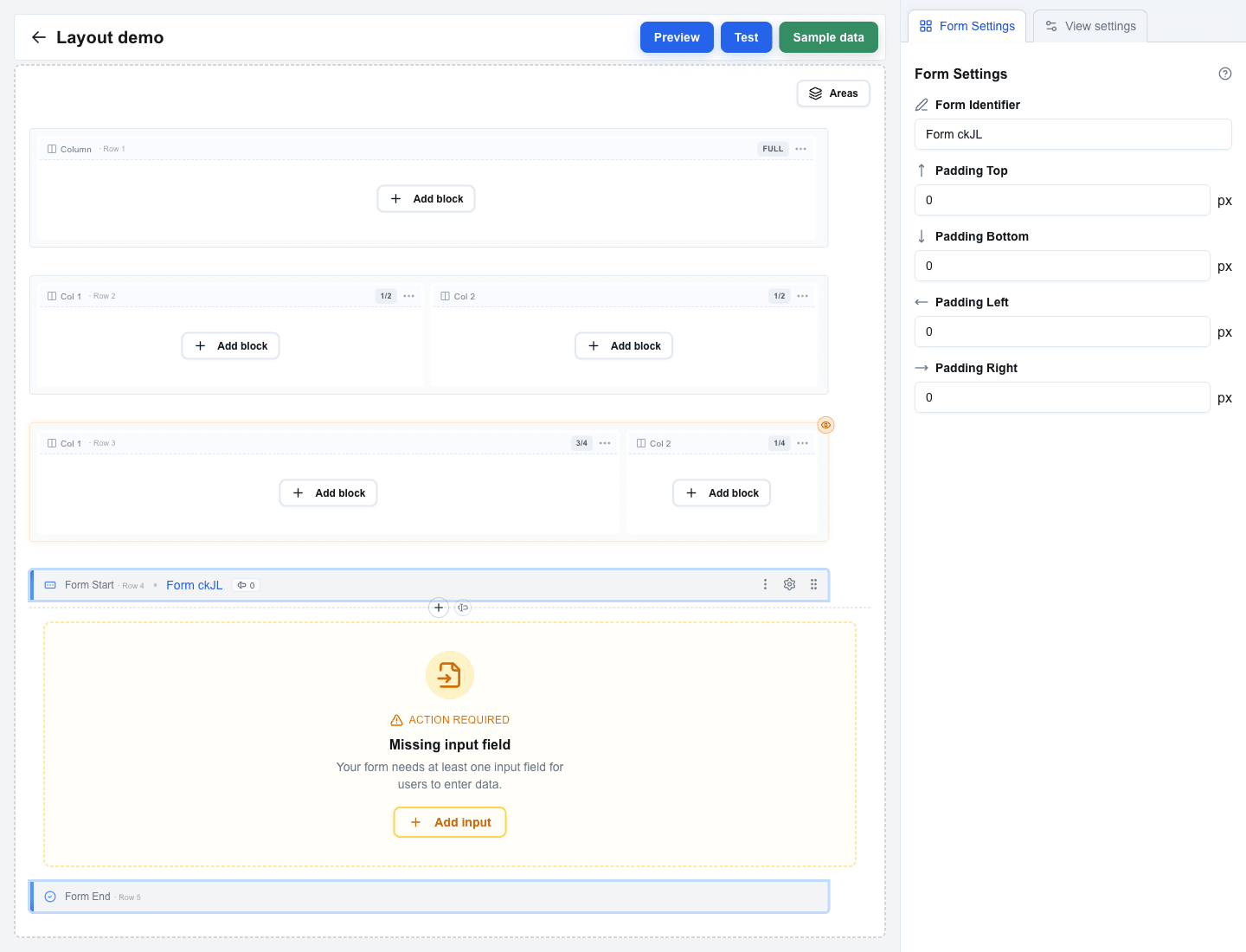This screenshot has height=952, width=1246.
Task: Focus the Form Identifier input field
Action: coord(1073,134)
